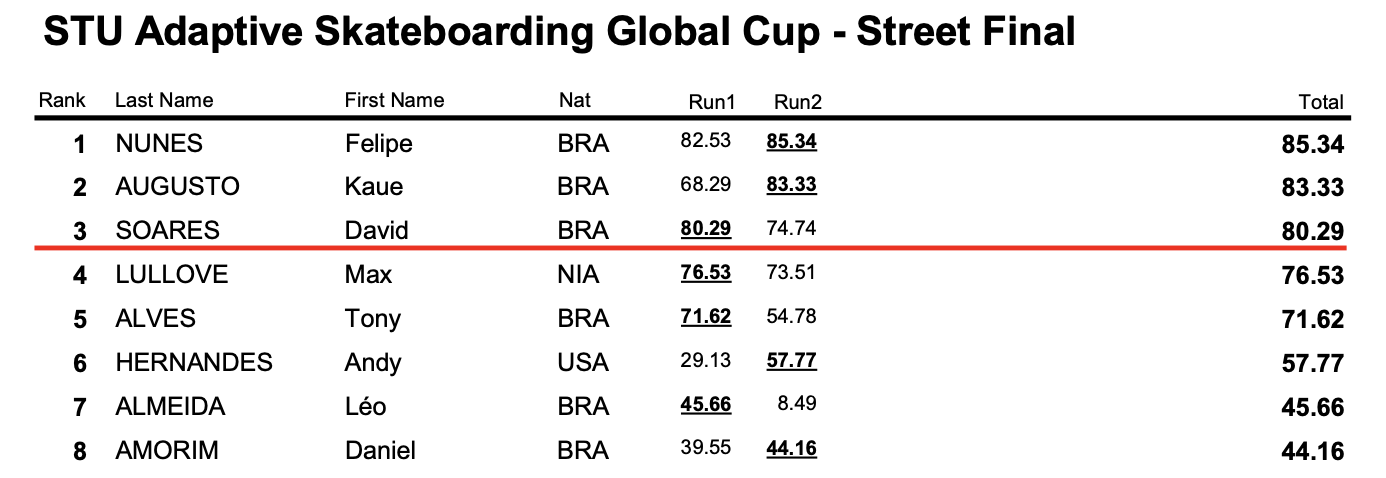Image resolution: width=1386 pixels, height=478 pixels.
Task: Click the underlined 57.77 Run2 score
Action: [791, 360]
